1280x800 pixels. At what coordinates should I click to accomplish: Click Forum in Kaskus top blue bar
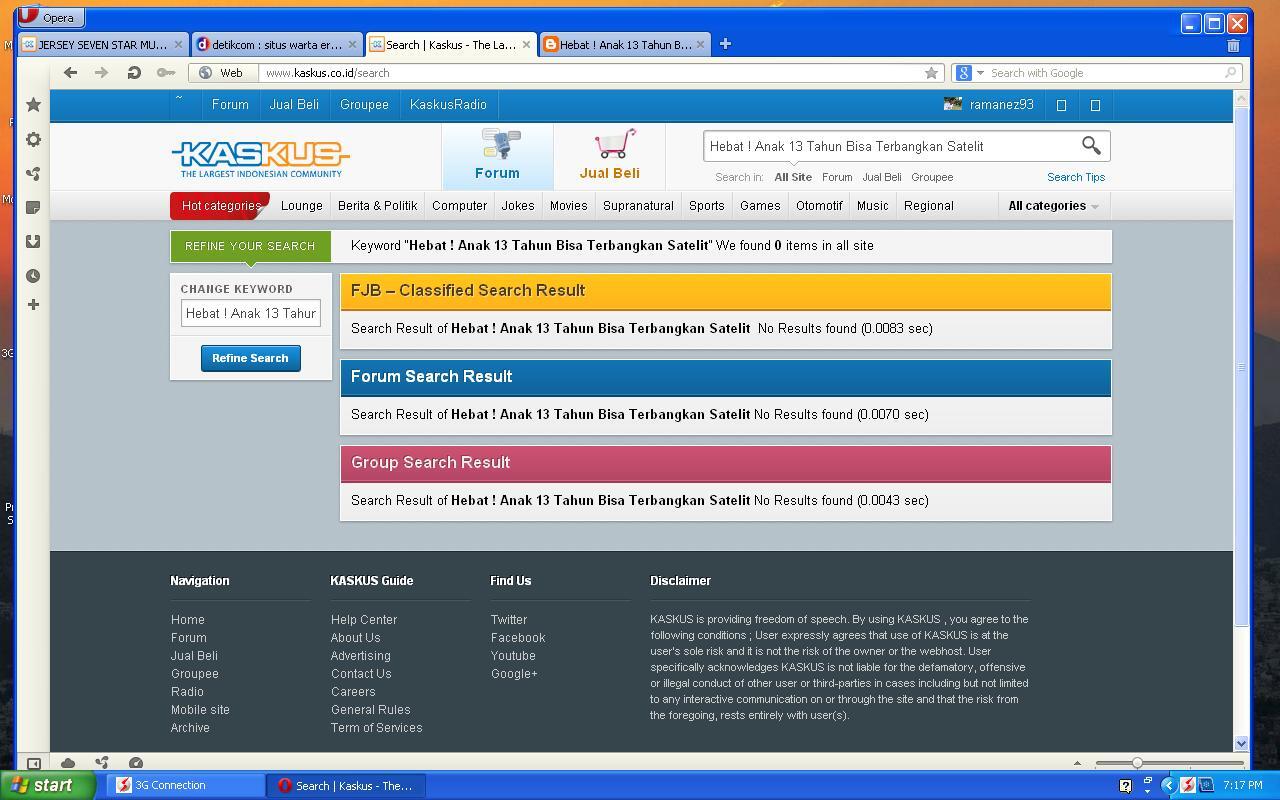click(x=230, y=104)
